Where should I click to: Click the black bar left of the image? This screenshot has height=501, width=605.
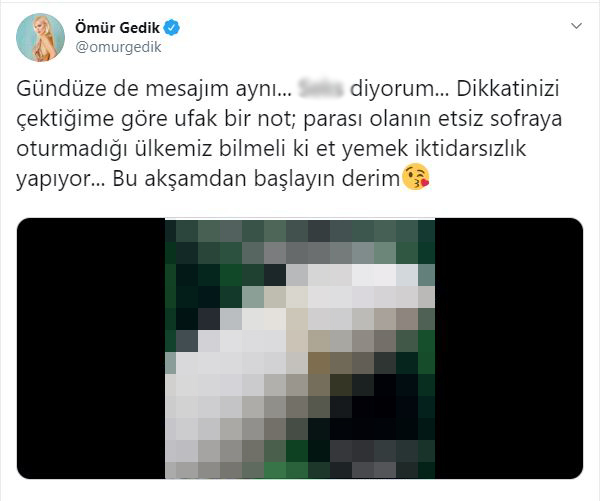[91, 349]
